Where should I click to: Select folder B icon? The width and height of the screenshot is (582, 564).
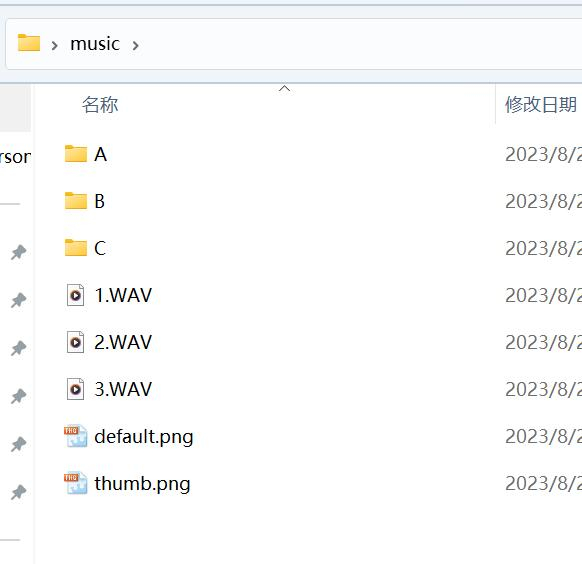click(76, 201)
